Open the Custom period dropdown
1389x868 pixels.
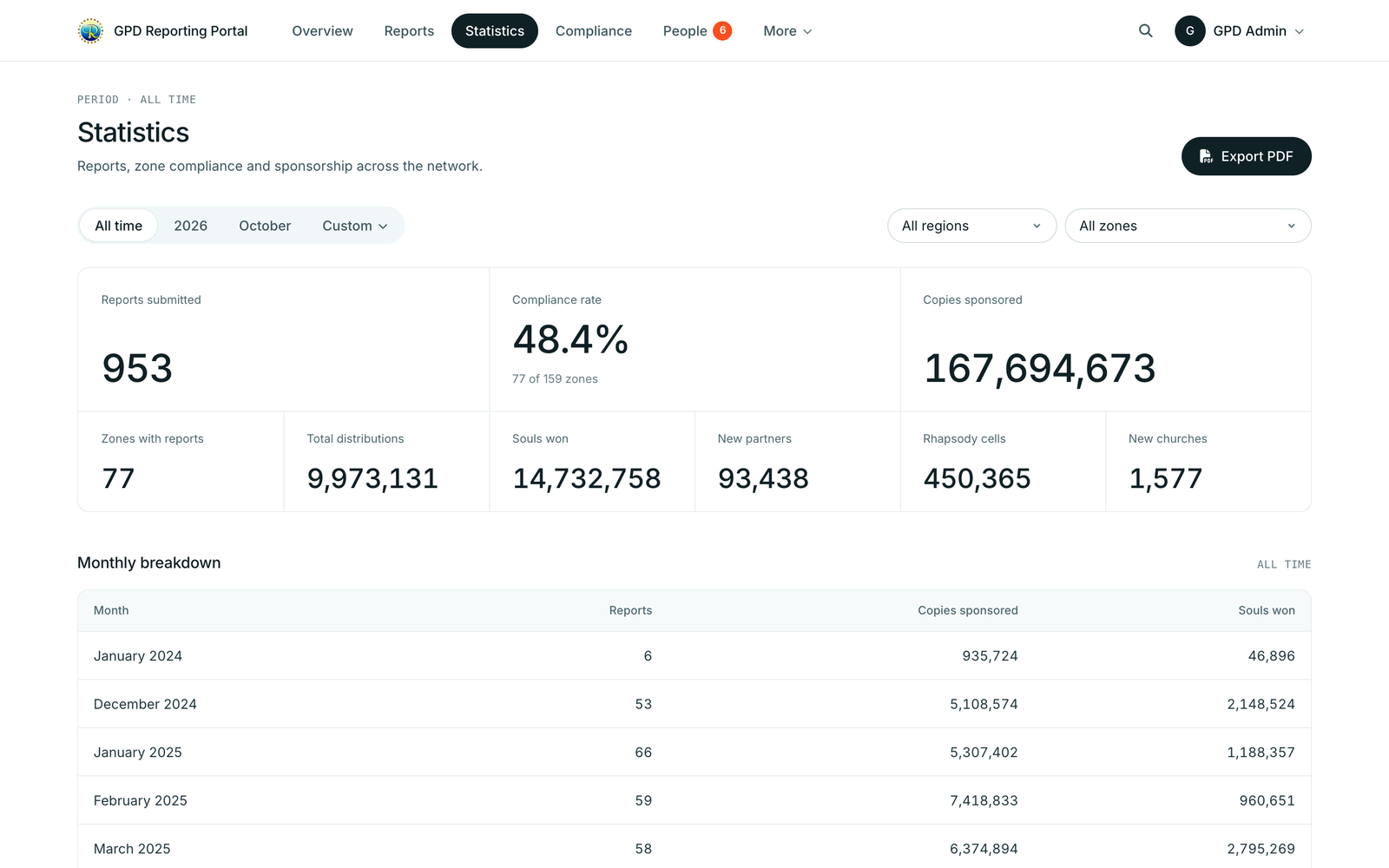tap(355, 226)
